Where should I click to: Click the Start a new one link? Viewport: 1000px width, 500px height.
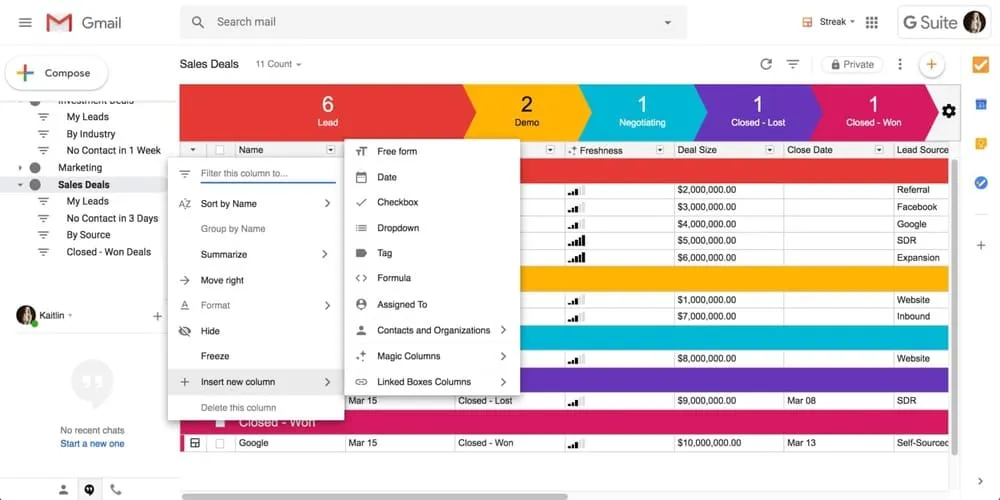coord(92,444)
